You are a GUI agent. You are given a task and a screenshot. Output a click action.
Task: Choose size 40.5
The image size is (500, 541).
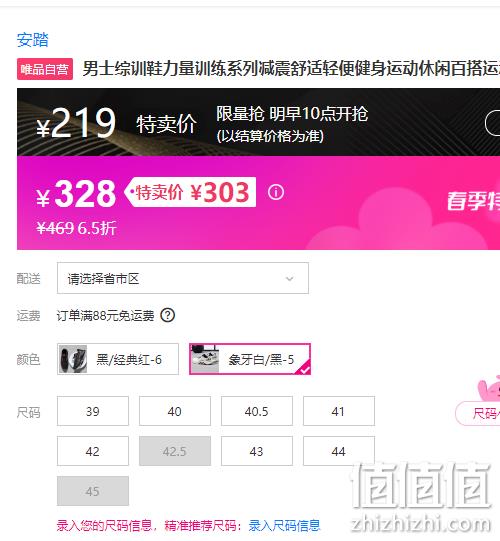(x=257, y=411)
